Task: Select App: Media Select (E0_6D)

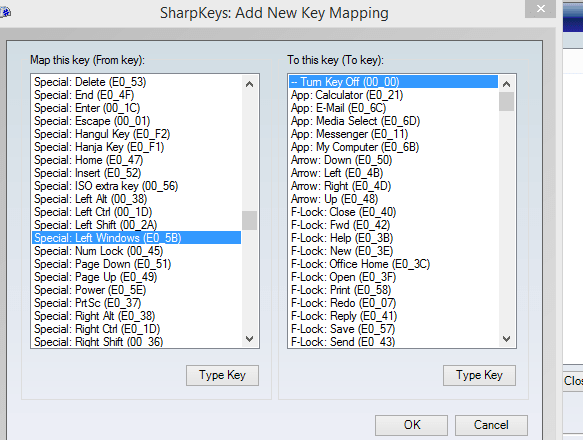Action: [393, 121]
